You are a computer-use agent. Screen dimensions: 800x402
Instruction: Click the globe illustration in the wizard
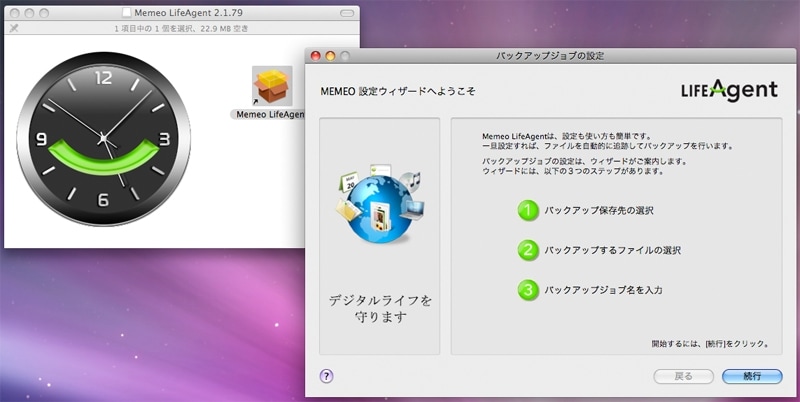pyautogui.click(x=377, y=208)
